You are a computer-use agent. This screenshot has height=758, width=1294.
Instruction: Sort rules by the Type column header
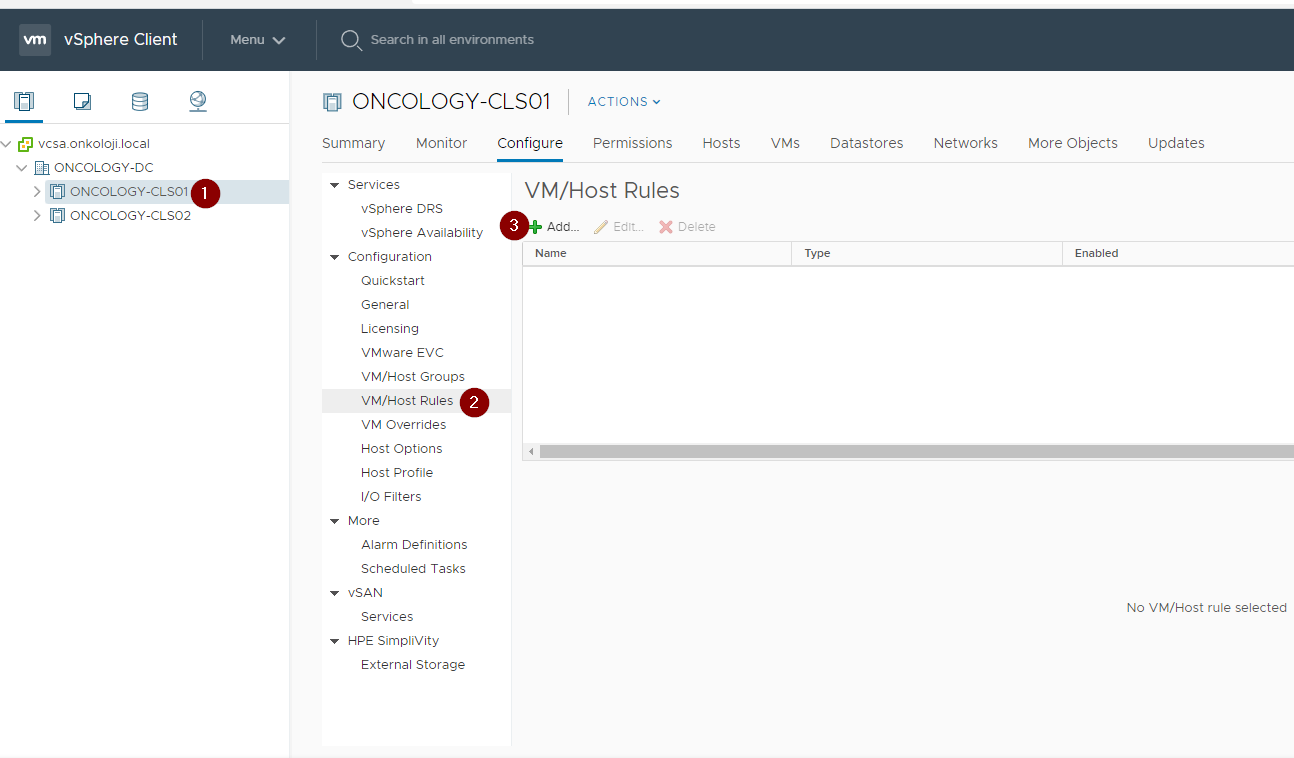pyautogui.click(x=927, y=254)
